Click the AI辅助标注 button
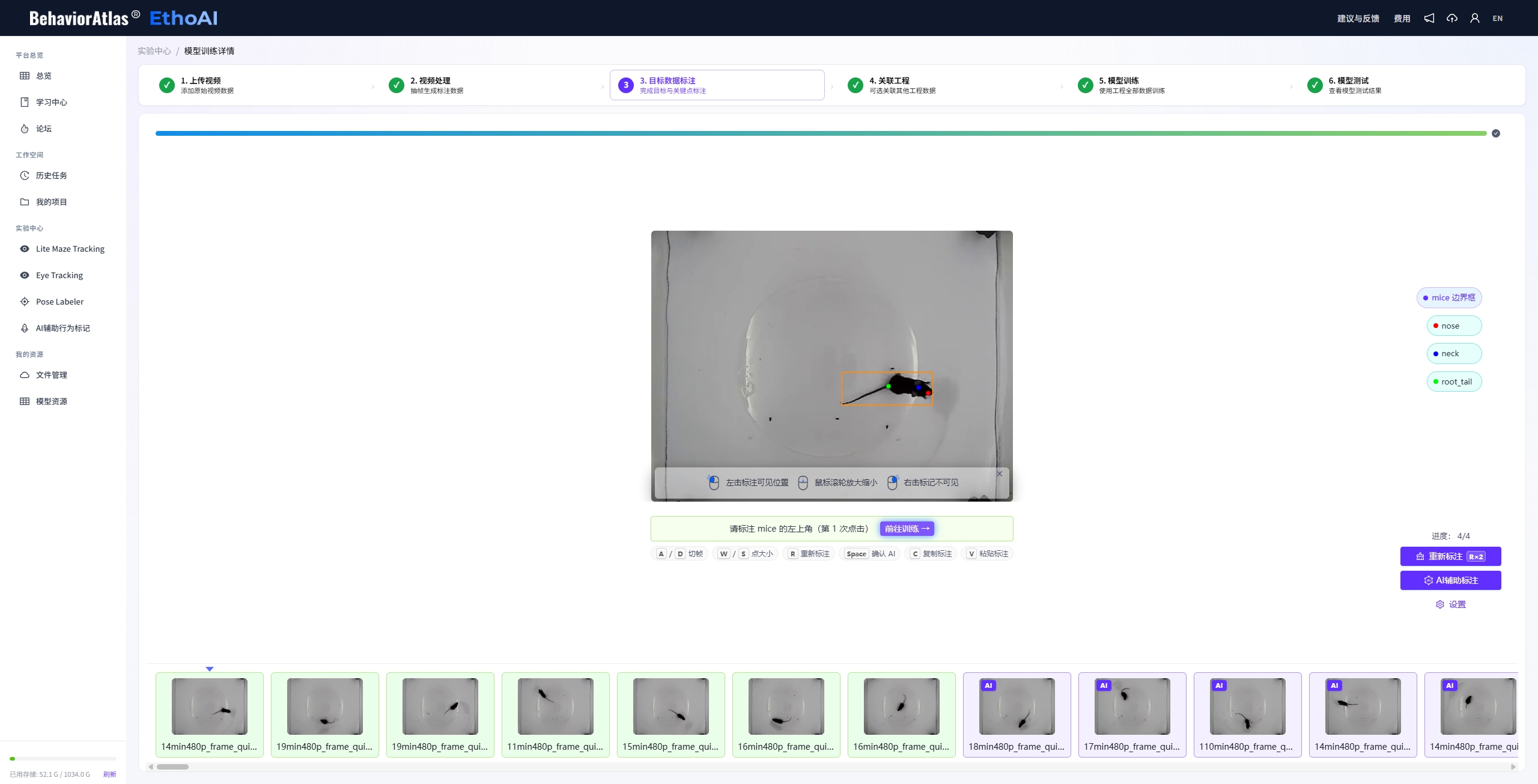1538x784 pixels. (x=1450, y=580)
